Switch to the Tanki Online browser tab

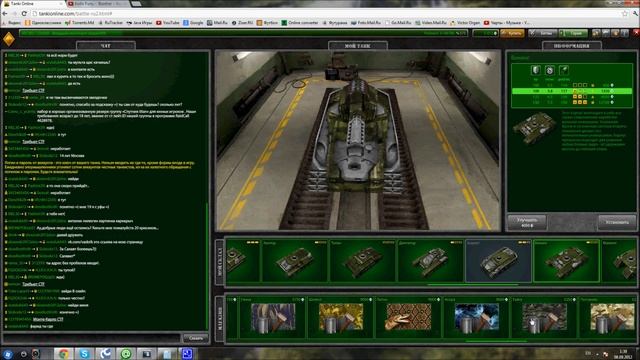pos(33,4)
